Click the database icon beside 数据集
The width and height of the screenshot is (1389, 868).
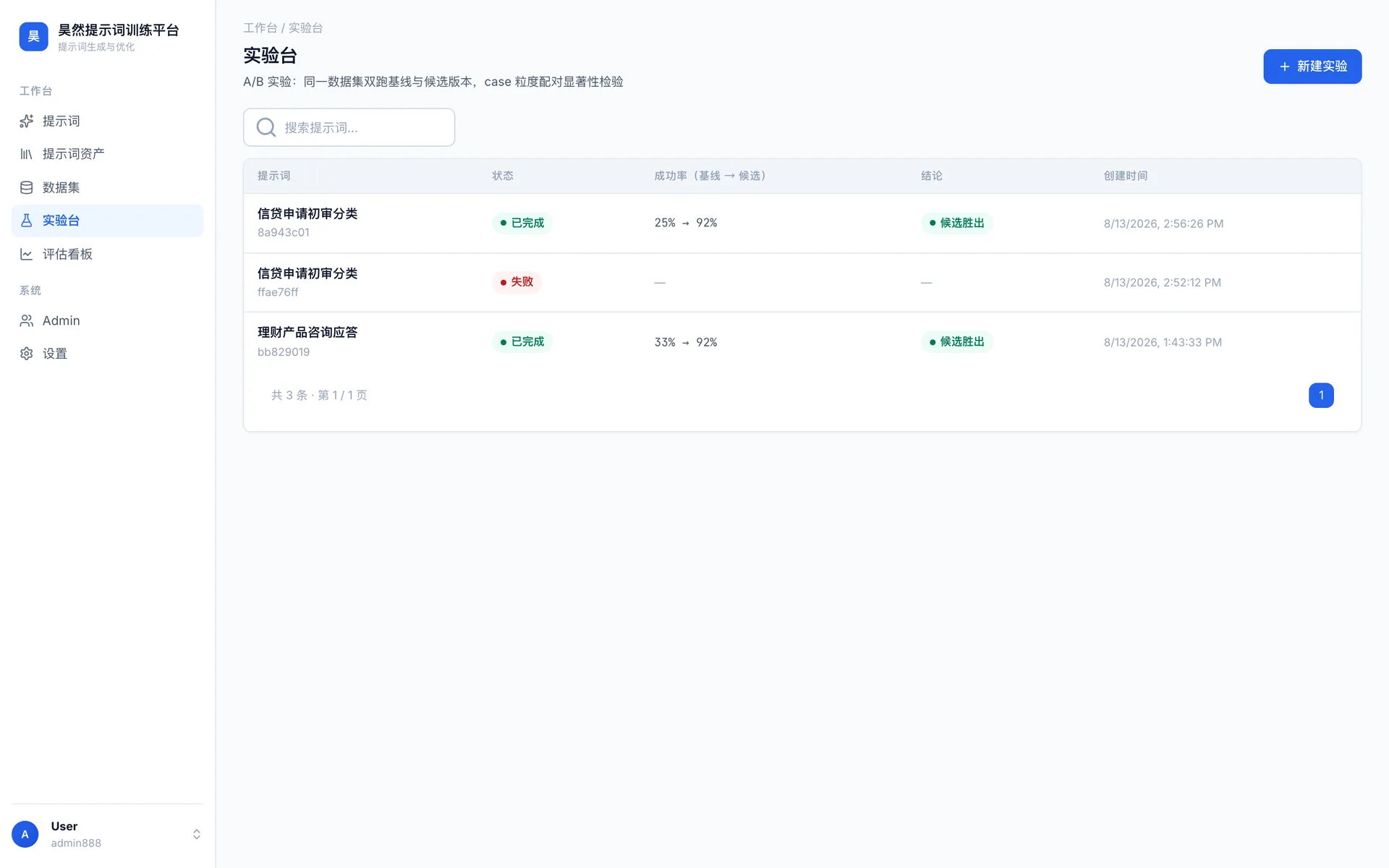coord(27,187)
